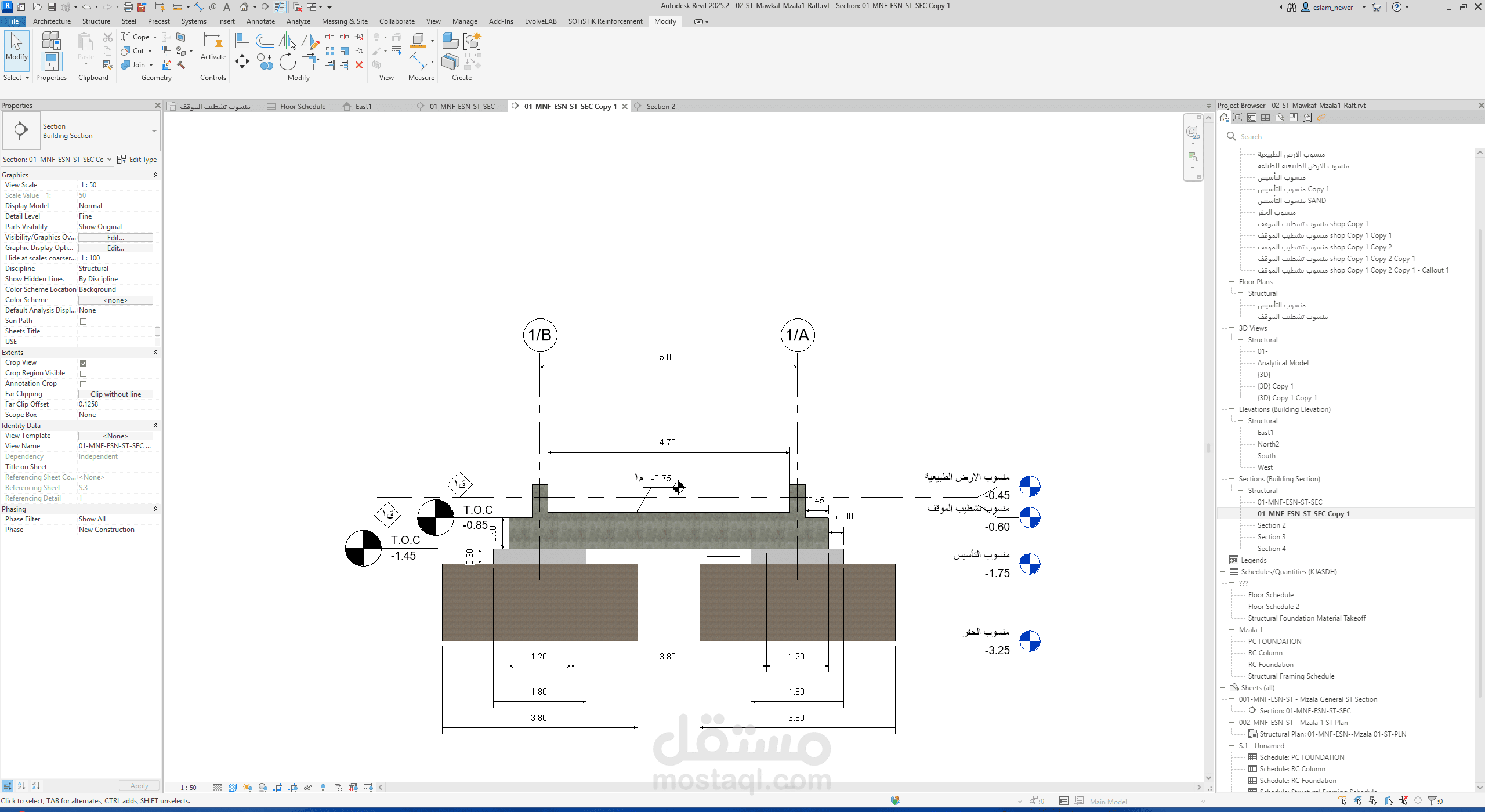This screenshot has height=812, width=1485.
Task: Collapse the Graphics properties group
Action: [155, 175]
